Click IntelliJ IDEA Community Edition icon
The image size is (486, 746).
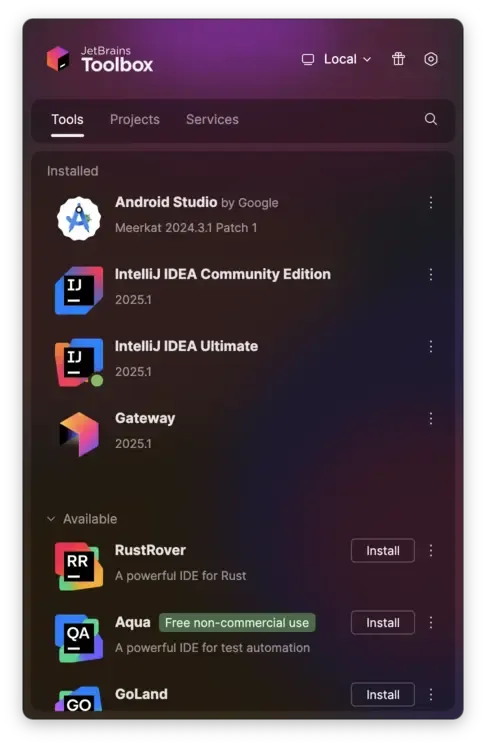79,290
